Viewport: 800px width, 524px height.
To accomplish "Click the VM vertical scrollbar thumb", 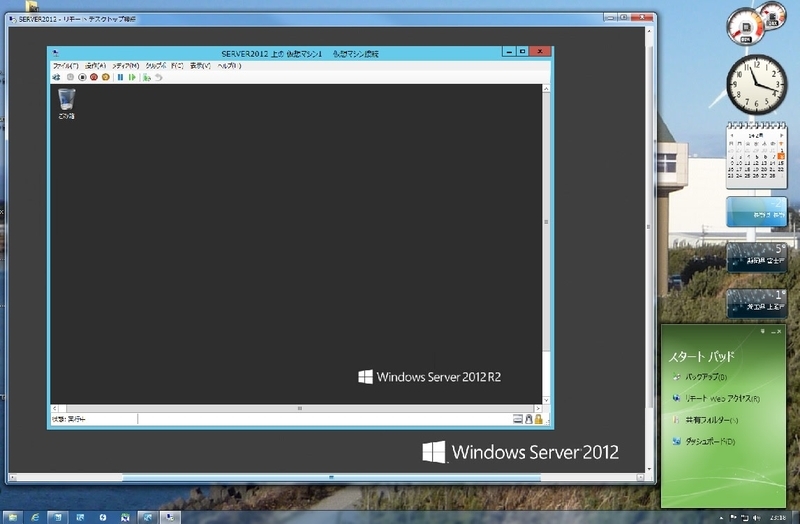I will pyautogui.click(x=546, y=222).
